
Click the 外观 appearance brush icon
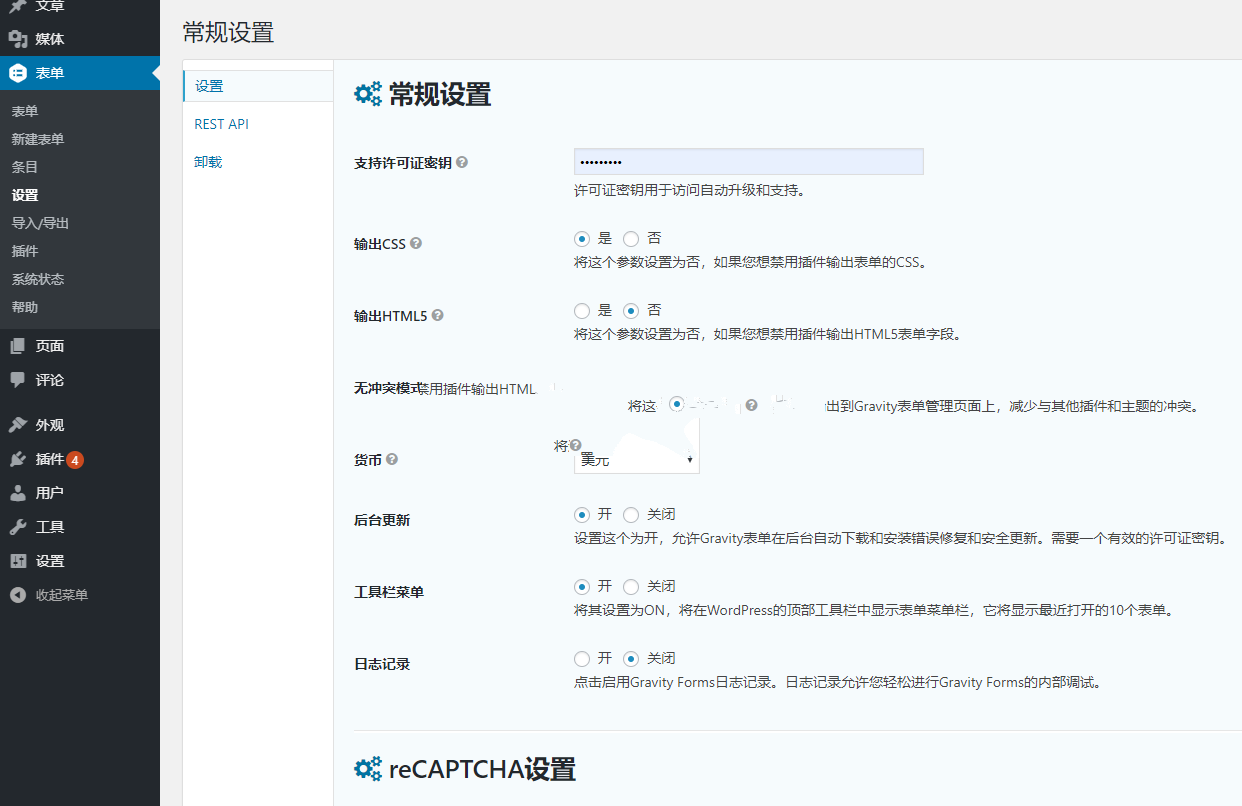(x=17, y=425)
